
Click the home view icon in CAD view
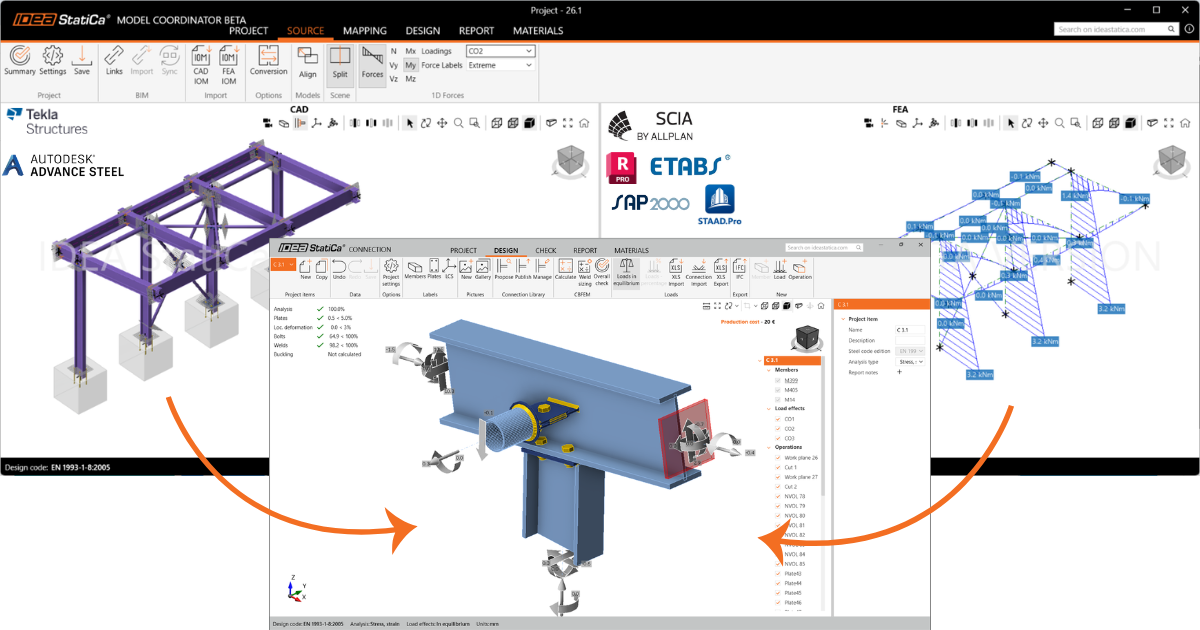583,123
